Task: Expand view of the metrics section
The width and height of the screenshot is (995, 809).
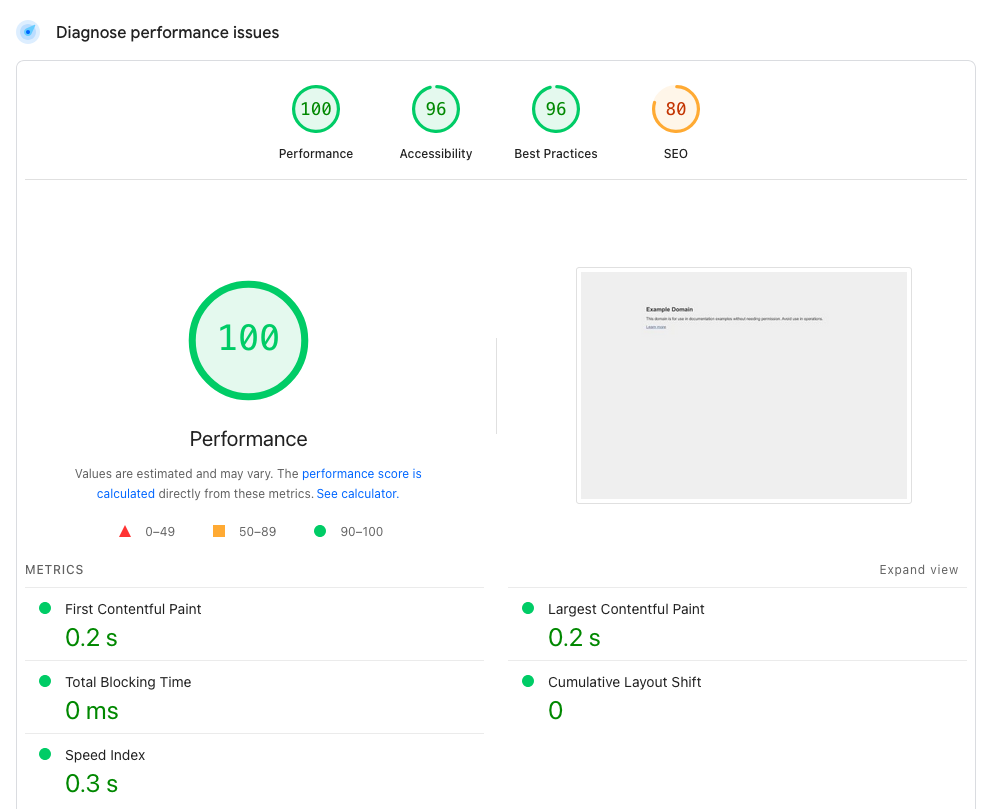Action: coord(918,570)
